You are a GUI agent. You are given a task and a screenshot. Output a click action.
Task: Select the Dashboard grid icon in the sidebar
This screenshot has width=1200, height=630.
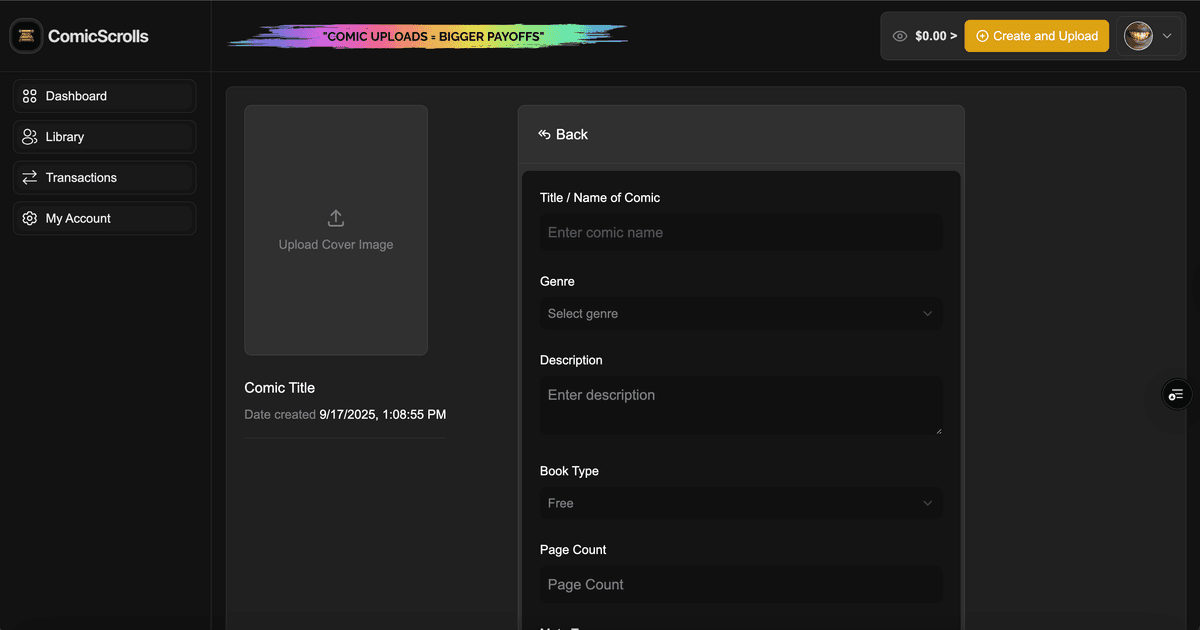point(30,95)
